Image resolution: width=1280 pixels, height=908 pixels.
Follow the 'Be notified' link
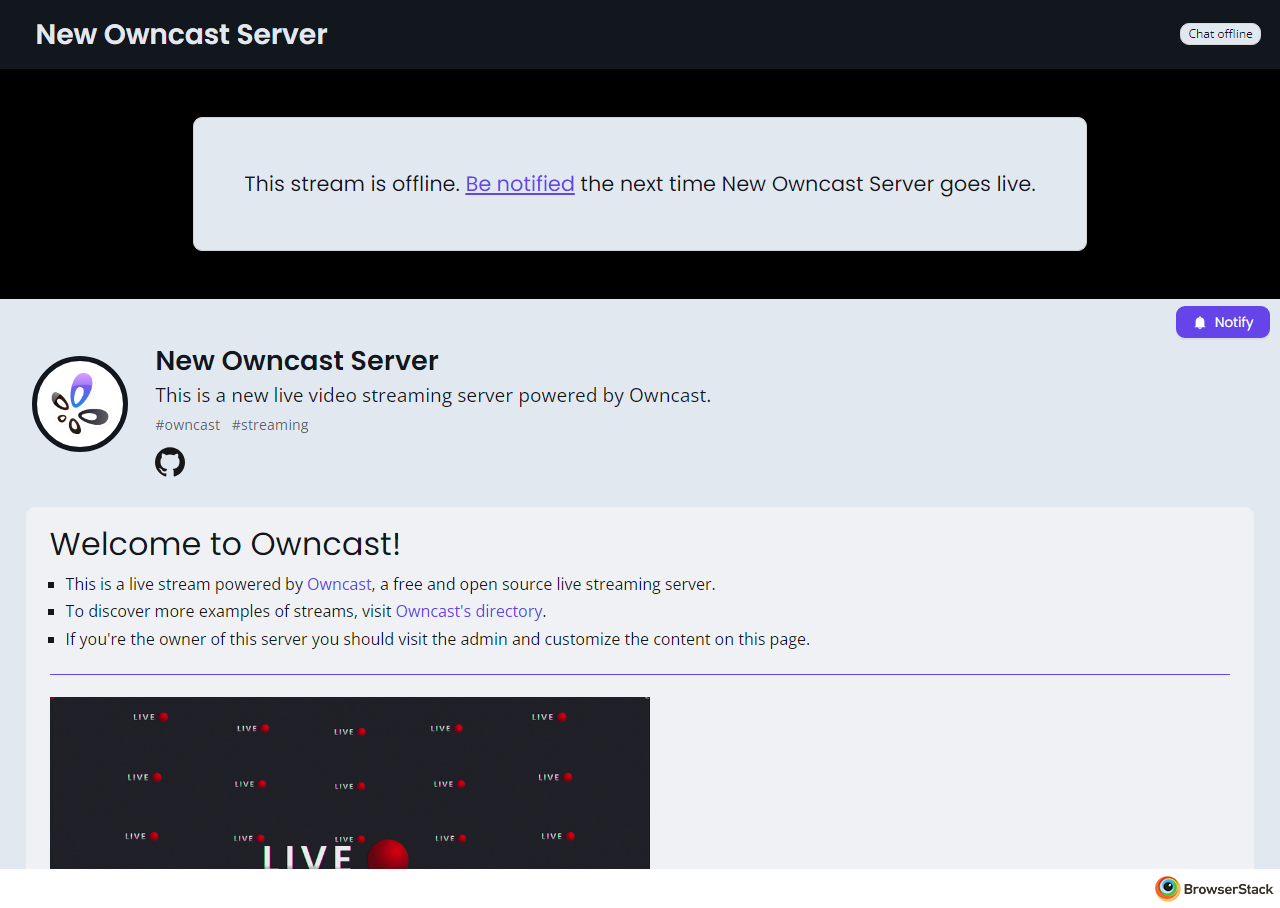520,184
